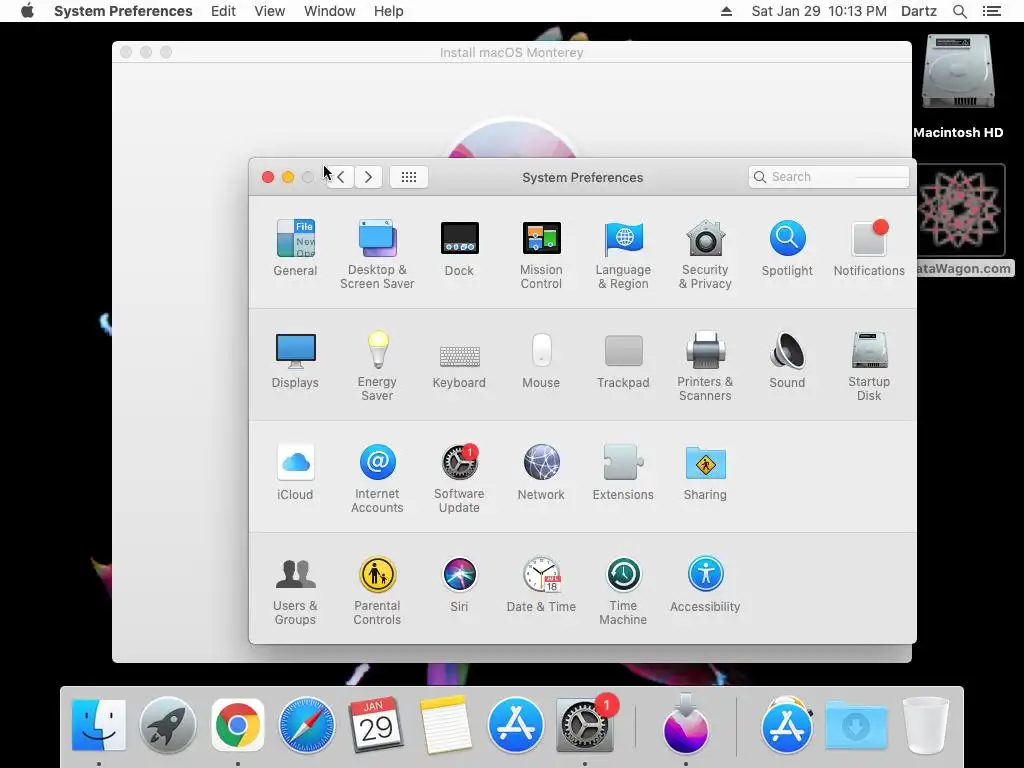Open Time Machine preferences
Screen dimensions: 1024x768
pyautogui.click(x=623, y=590)
